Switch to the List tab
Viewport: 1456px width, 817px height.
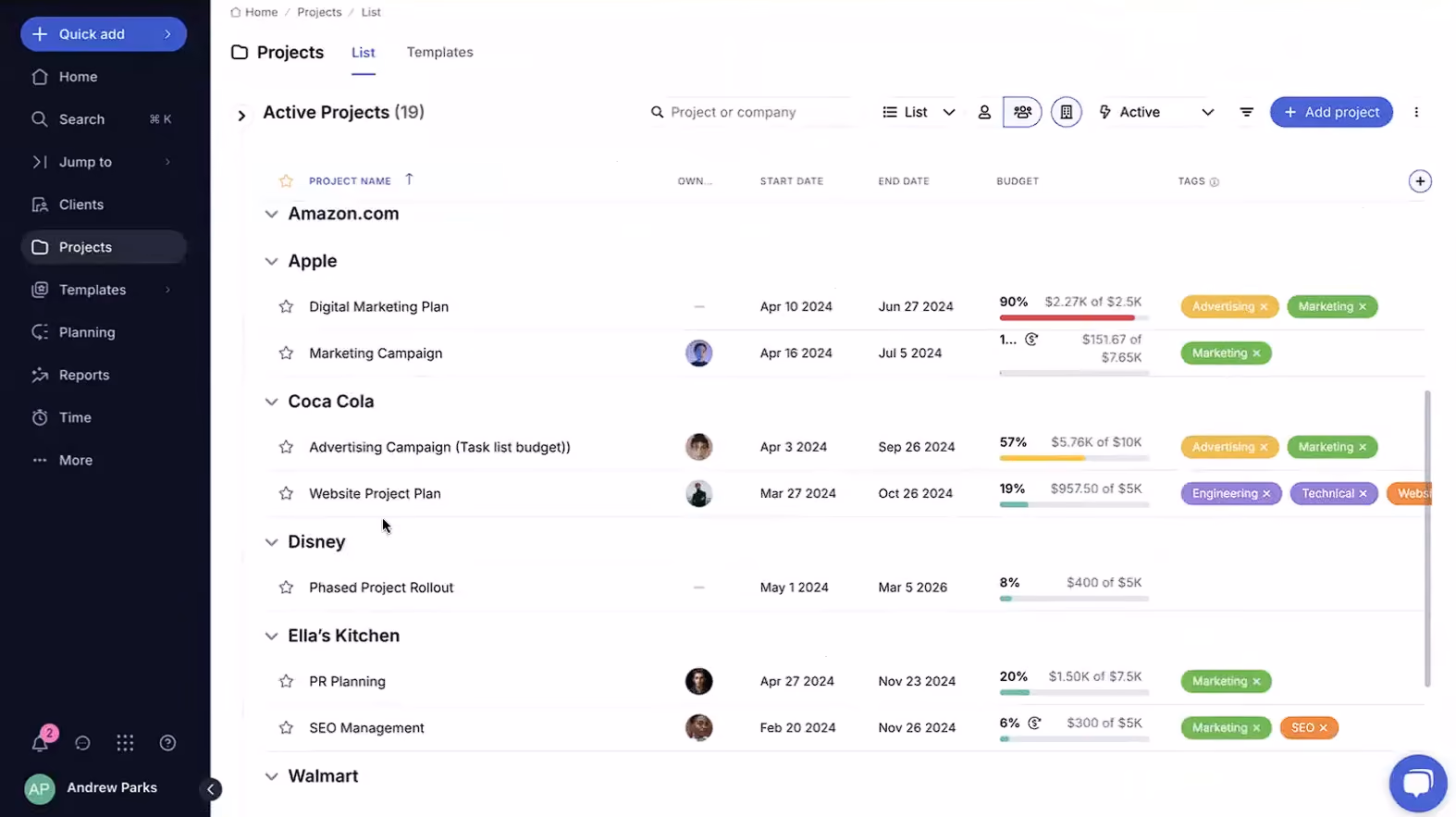(363, 53)
